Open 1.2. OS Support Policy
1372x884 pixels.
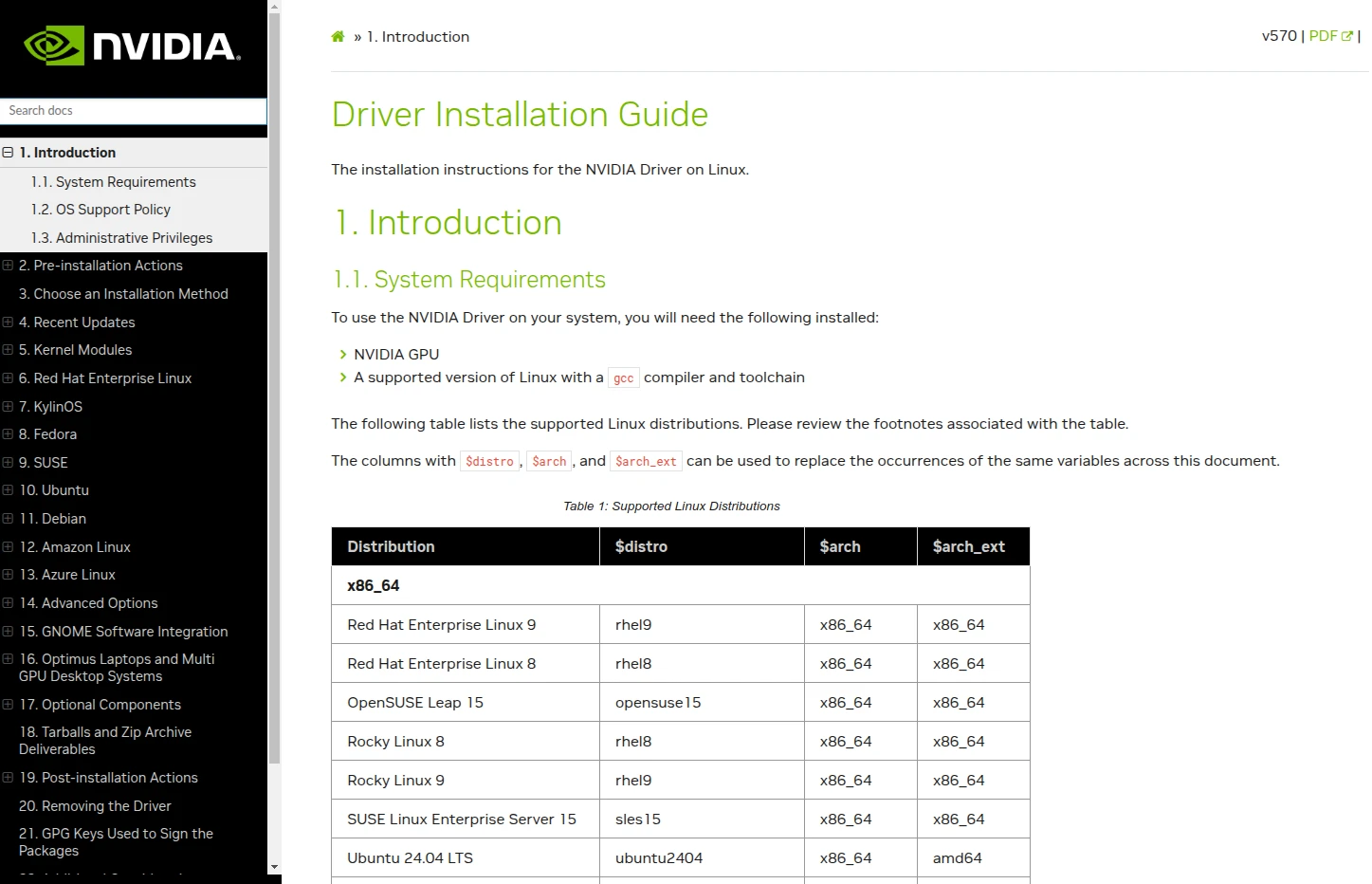coord(101,210)
